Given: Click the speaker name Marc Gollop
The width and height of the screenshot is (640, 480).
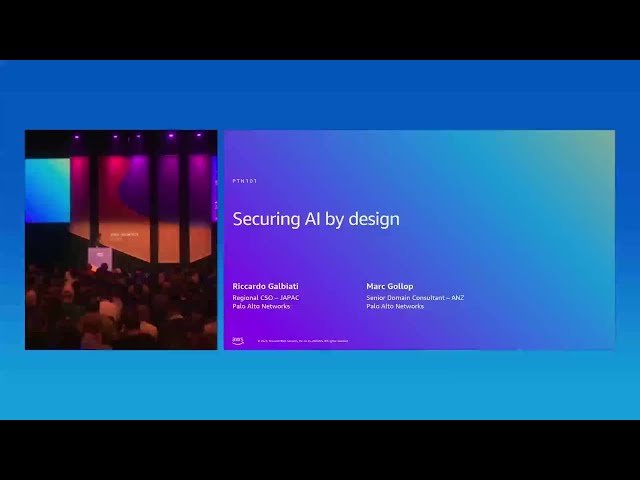Looking at the screenshot, I should [x=389, y=286].
